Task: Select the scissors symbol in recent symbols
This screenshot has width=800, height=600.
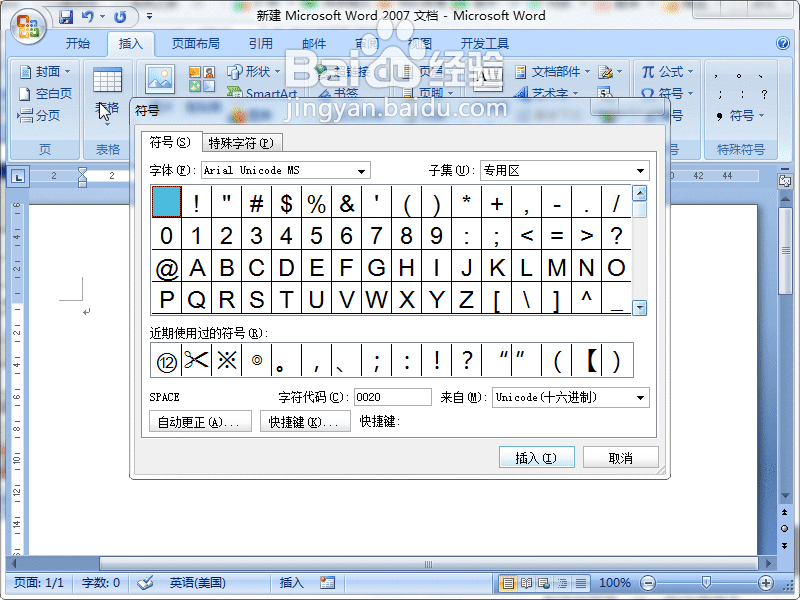Action: (196, 360)
